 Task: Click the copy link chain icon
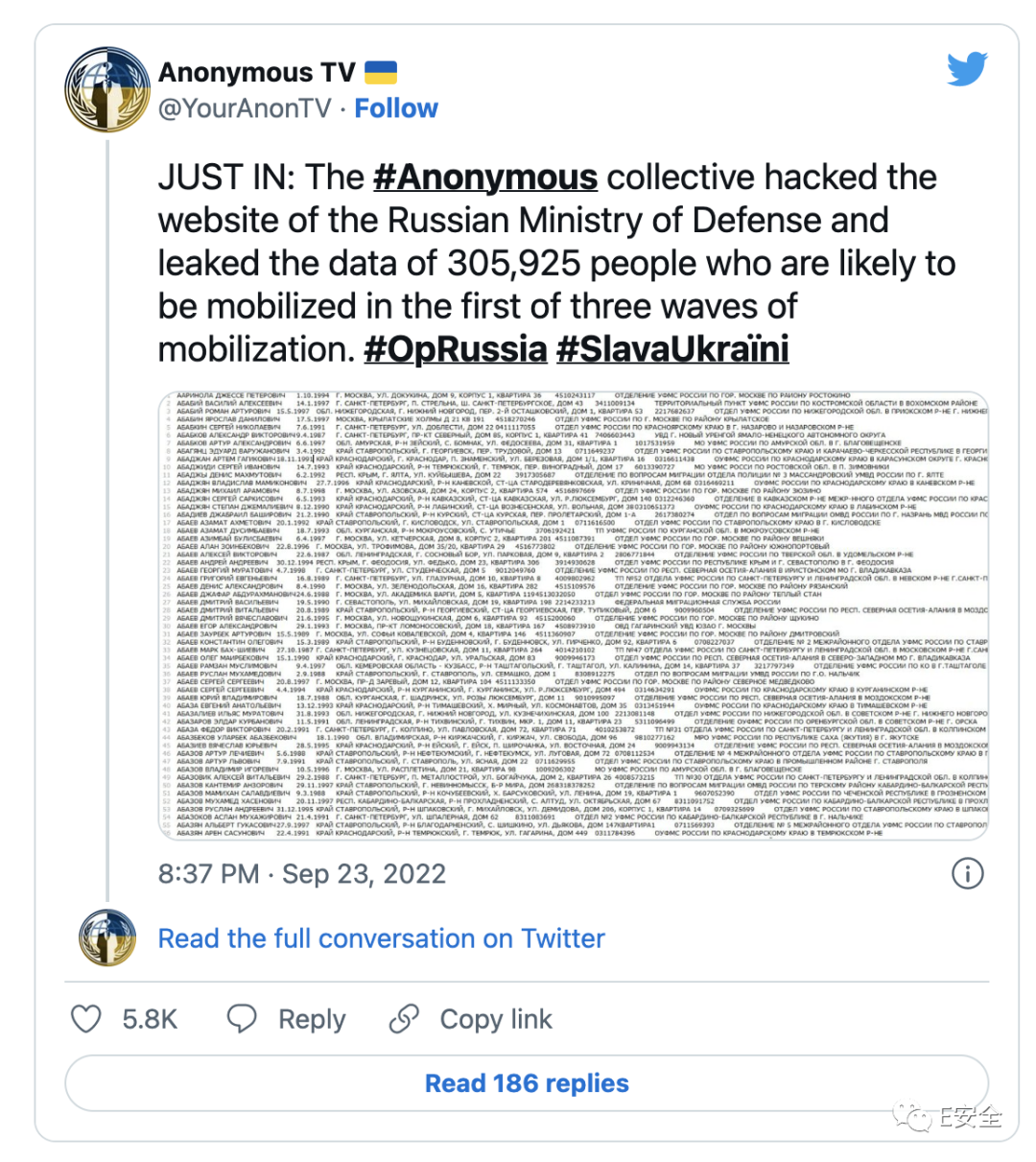coord(405,1018)
